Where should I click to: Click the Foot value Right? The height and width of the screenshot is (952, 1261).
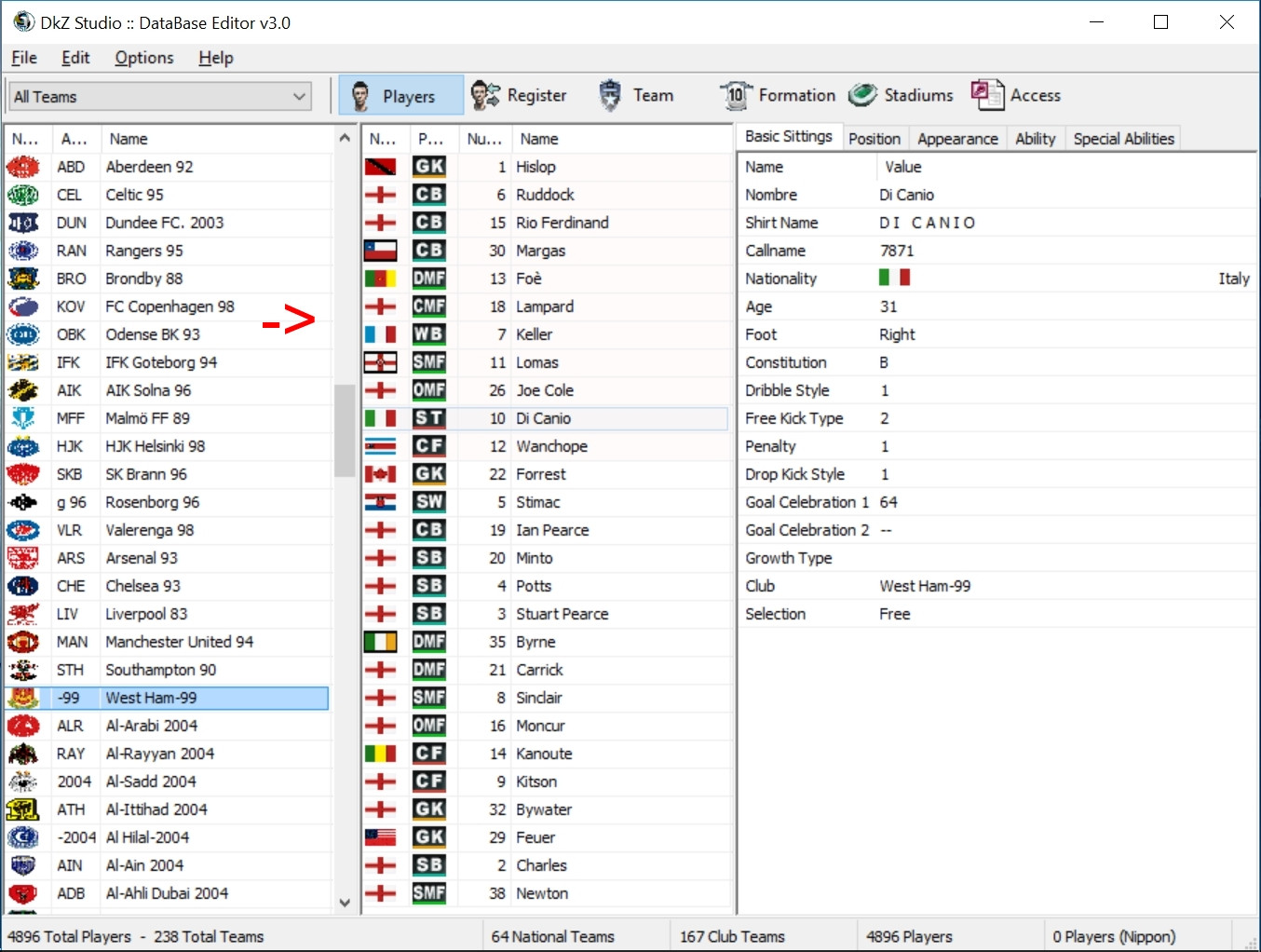897,334
